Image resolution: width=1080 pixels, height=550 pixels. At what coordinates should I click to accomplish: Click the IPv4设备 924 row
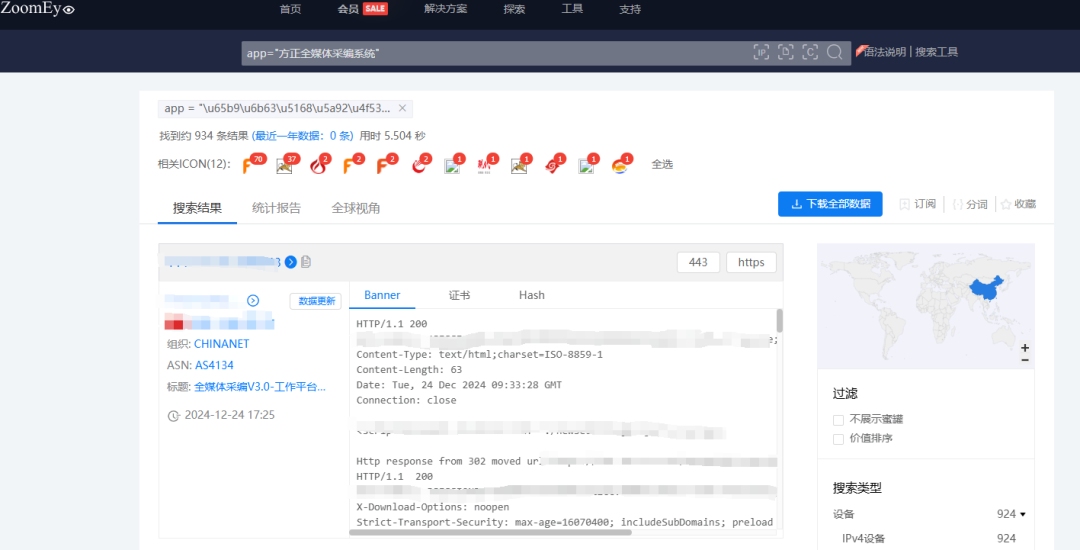[x=928, y=538]
